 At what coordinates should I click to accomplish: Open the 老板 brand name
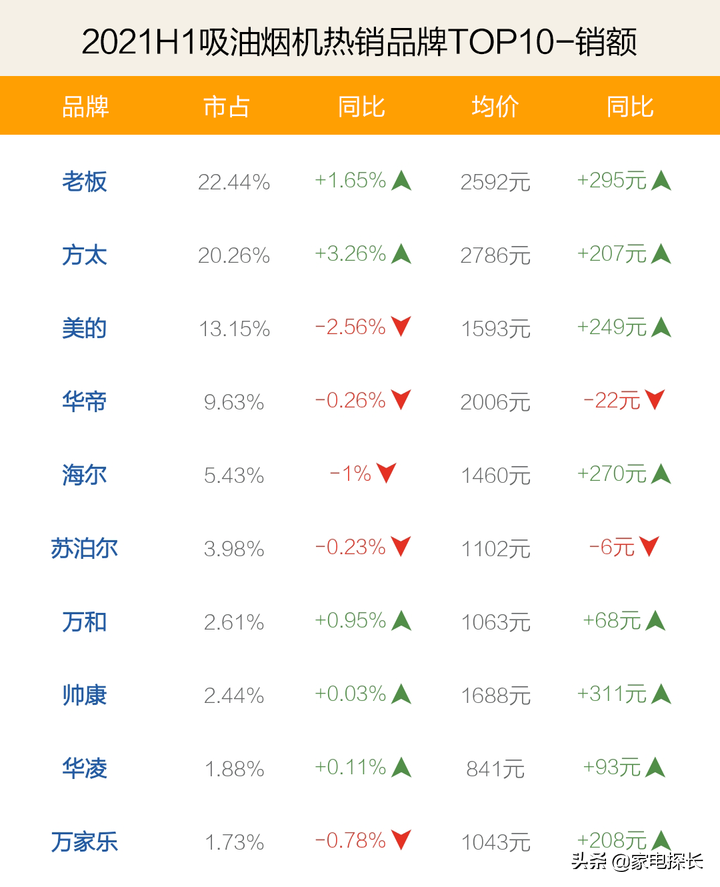point(84,182)
